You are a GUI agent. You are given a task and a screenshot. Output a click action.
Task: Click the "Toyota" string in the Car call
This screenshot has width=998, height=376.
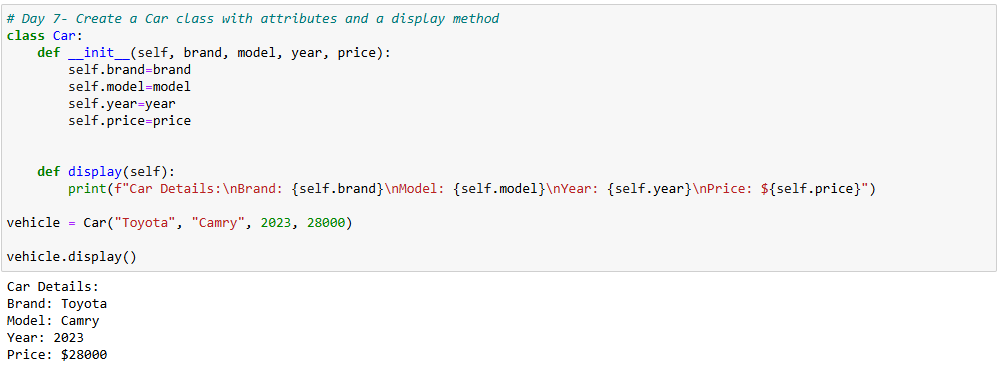144,223
